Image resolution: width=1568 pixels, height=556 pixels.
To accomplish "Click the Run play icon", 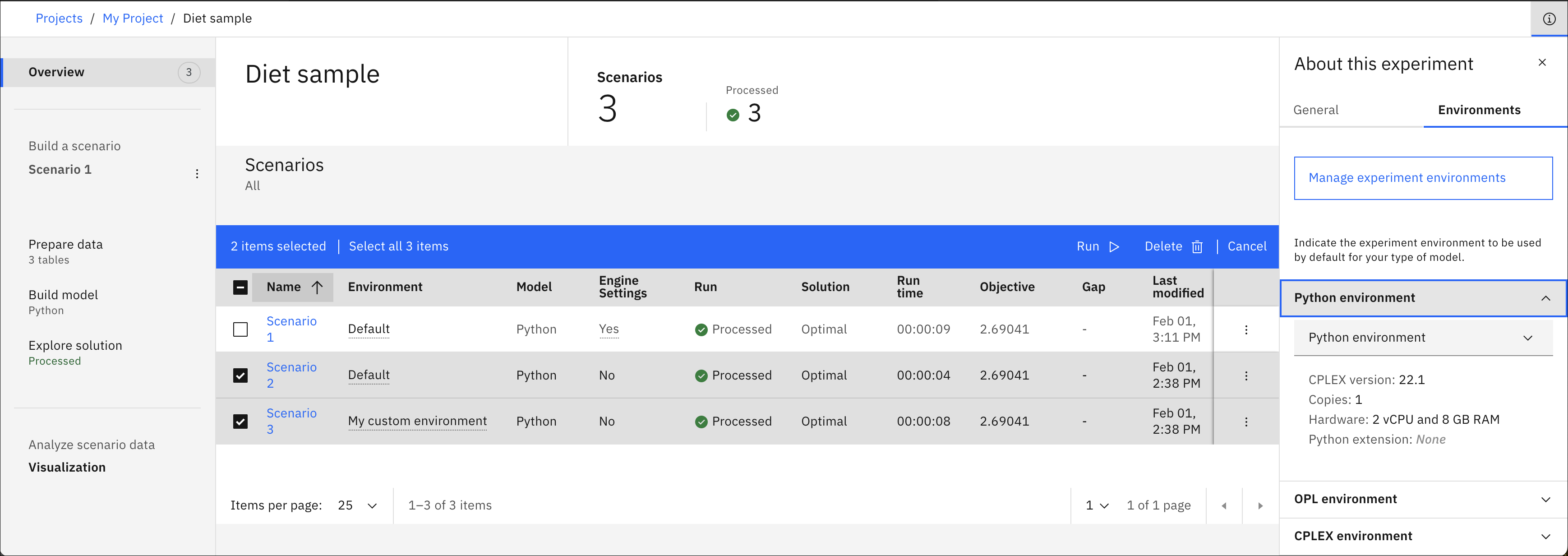I will coord(1114,247).
